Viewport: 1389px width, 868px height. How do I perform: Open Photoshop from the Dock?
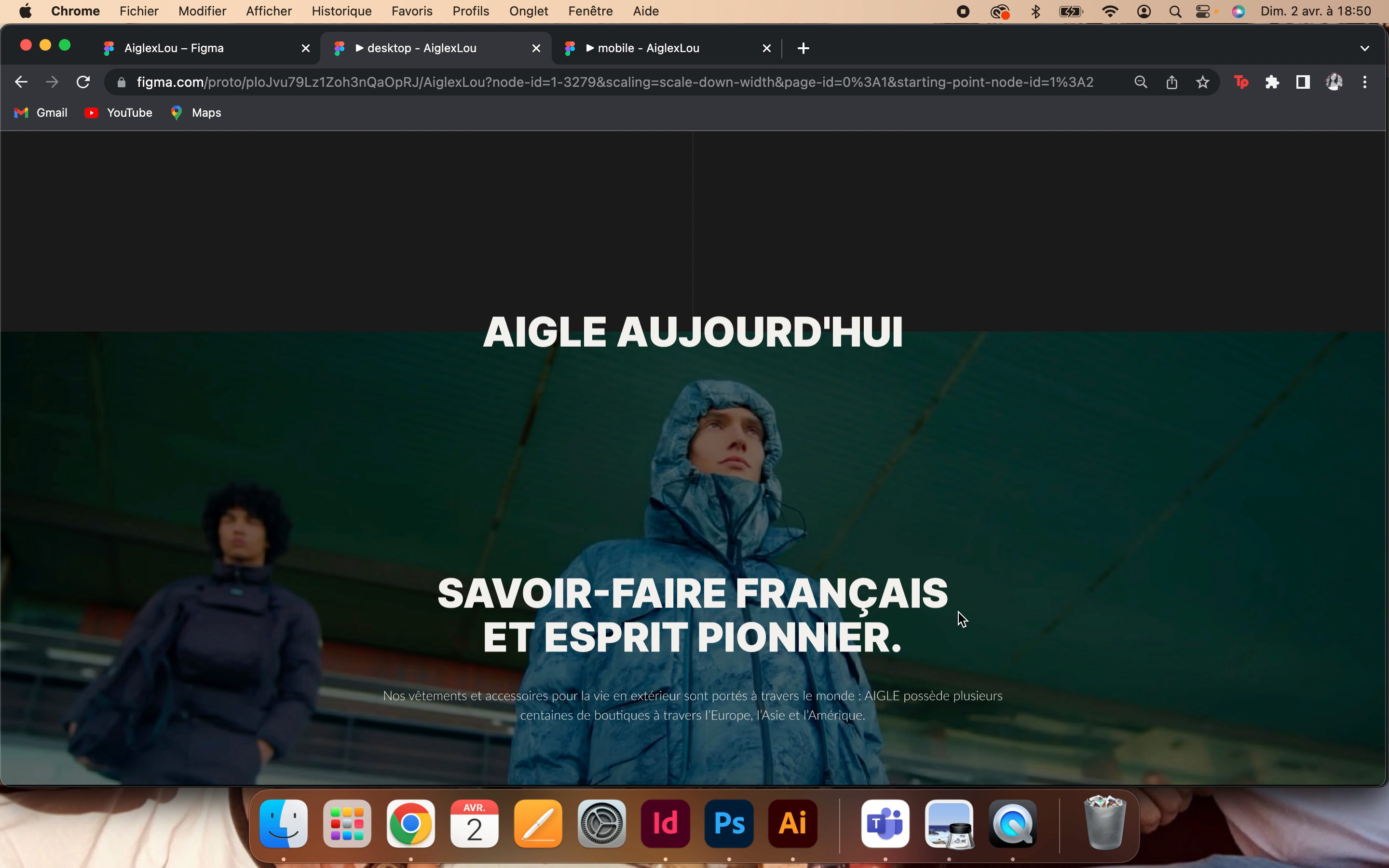click(x=728, y=824)
